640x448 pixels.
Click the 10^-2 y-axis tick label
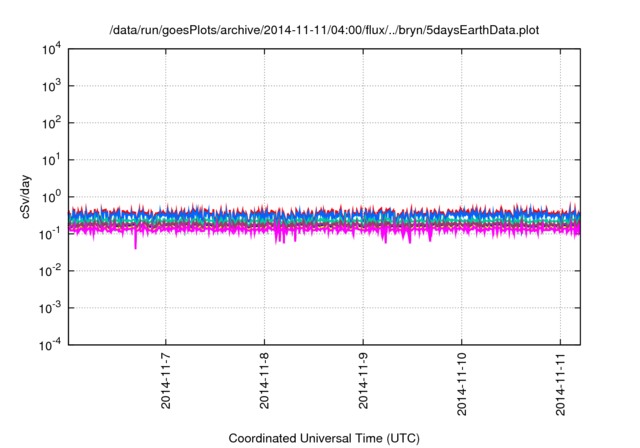(x=50, y=271)
